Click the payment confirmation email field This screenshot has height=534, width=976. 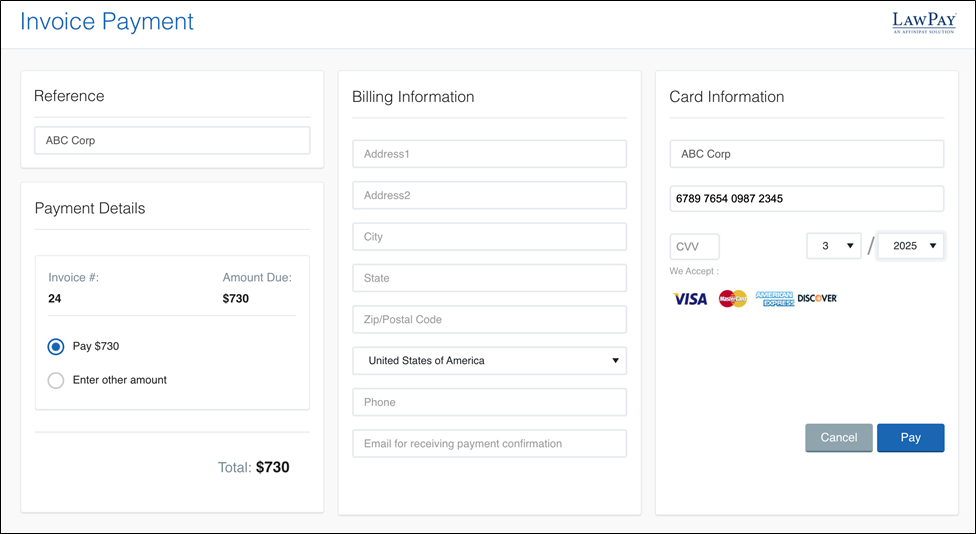pyautogui.click(x=489, y=444)
